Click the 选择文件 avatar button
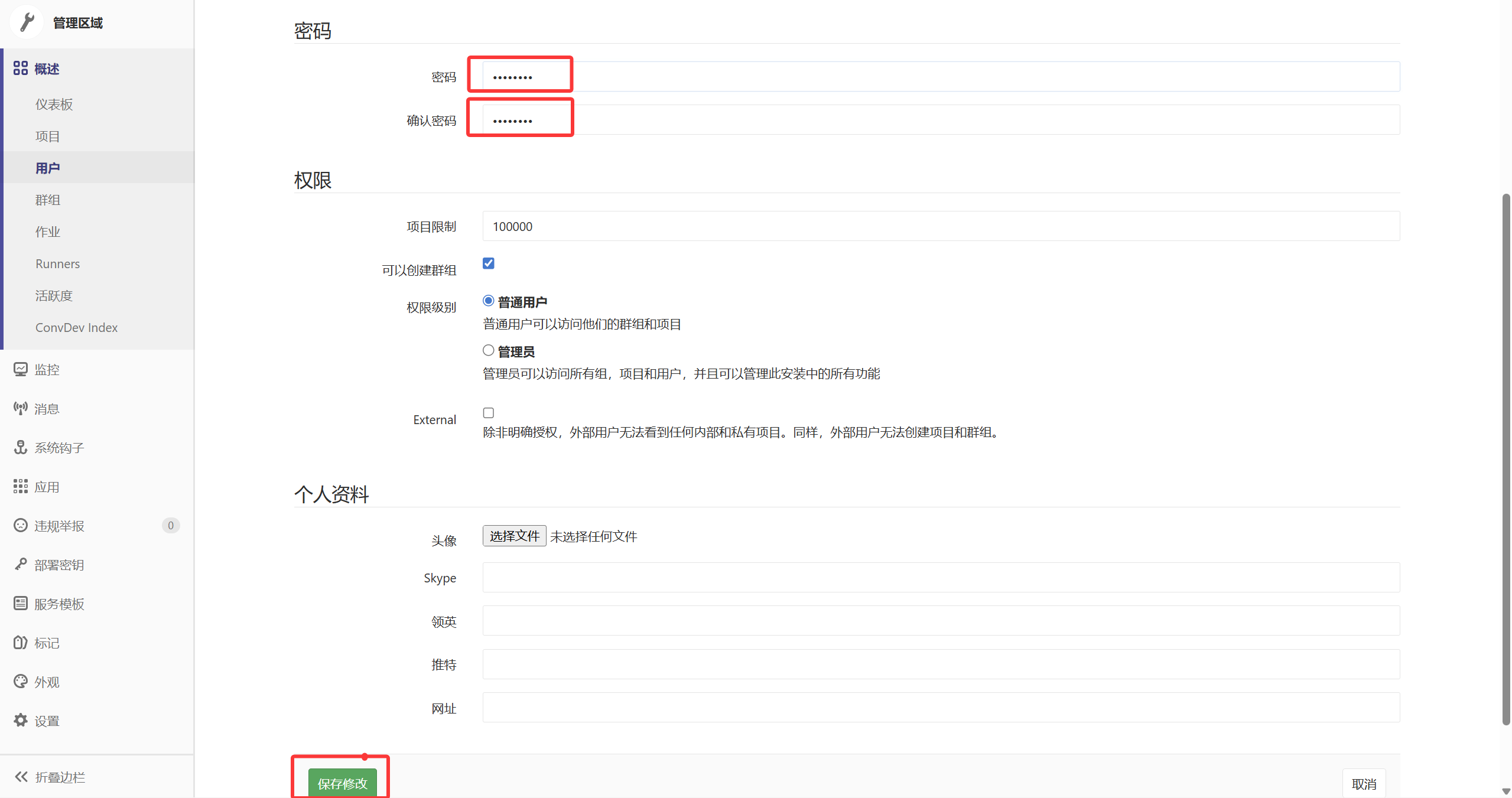The width and height of the screenshot is (1512, 798). 514,536
